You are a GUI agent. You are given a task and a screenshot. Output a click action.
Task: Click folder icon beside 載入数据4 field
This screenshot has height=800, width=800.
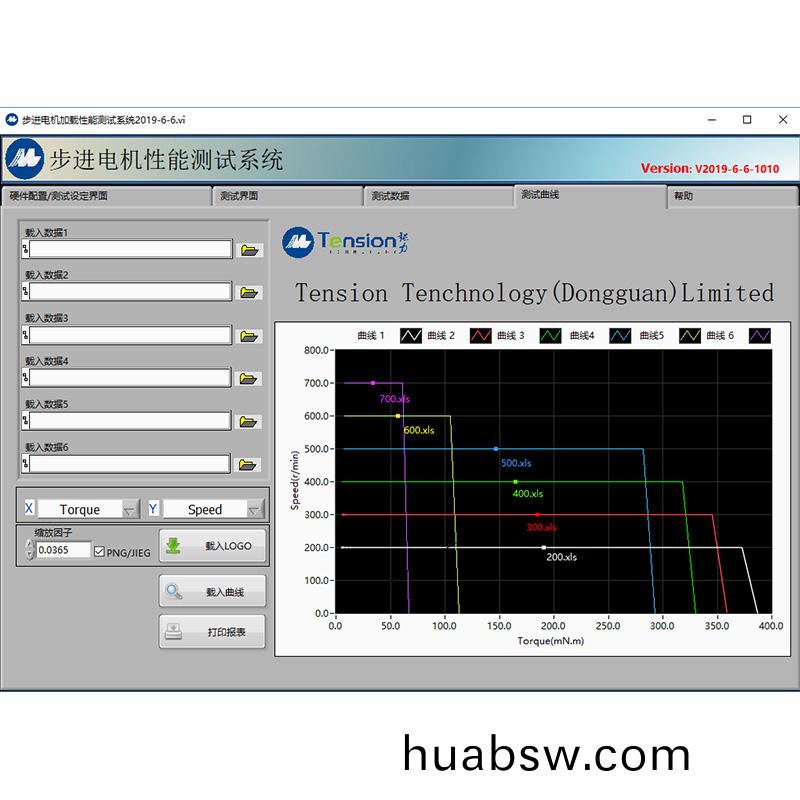point(250,379)
